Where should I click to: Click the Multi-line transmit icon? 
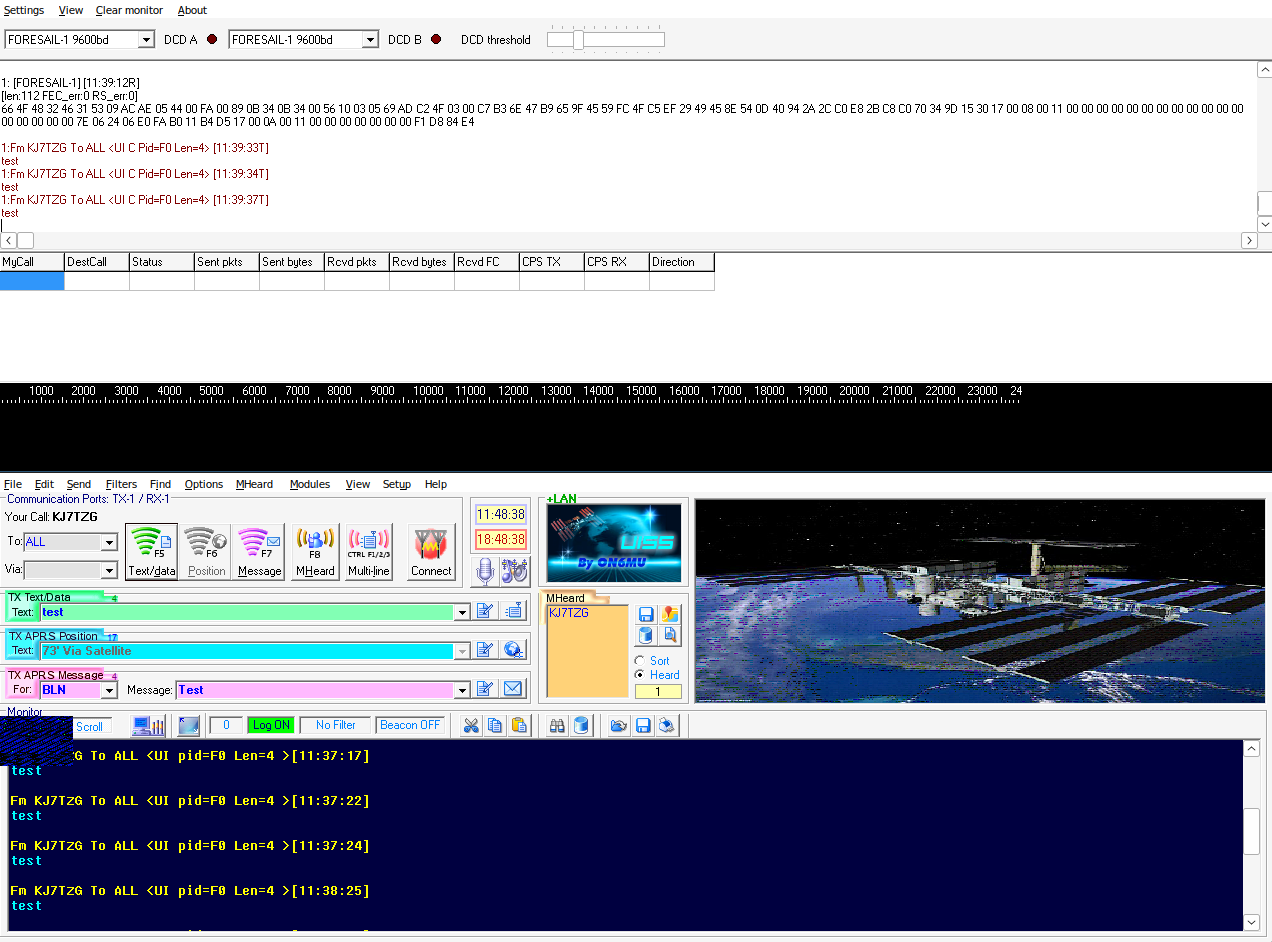tap(368, 551)
